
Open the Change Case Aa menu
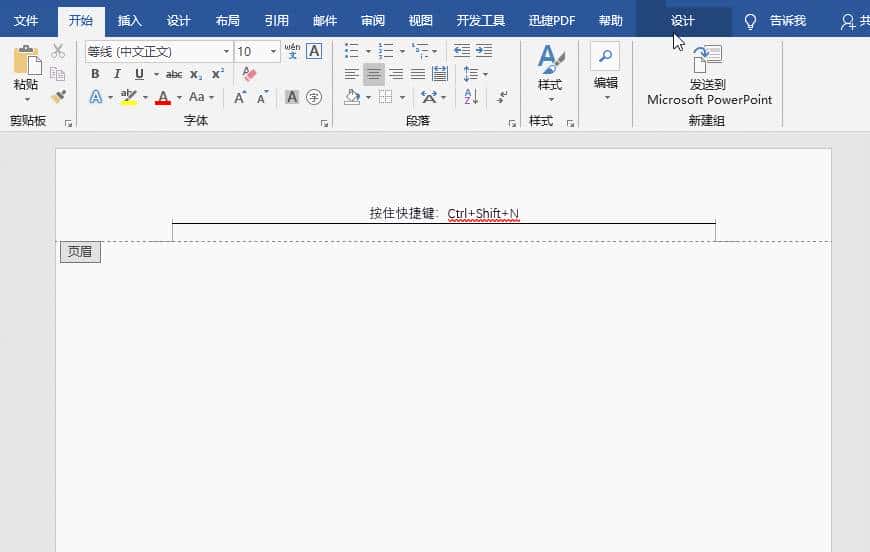[201, 97]
